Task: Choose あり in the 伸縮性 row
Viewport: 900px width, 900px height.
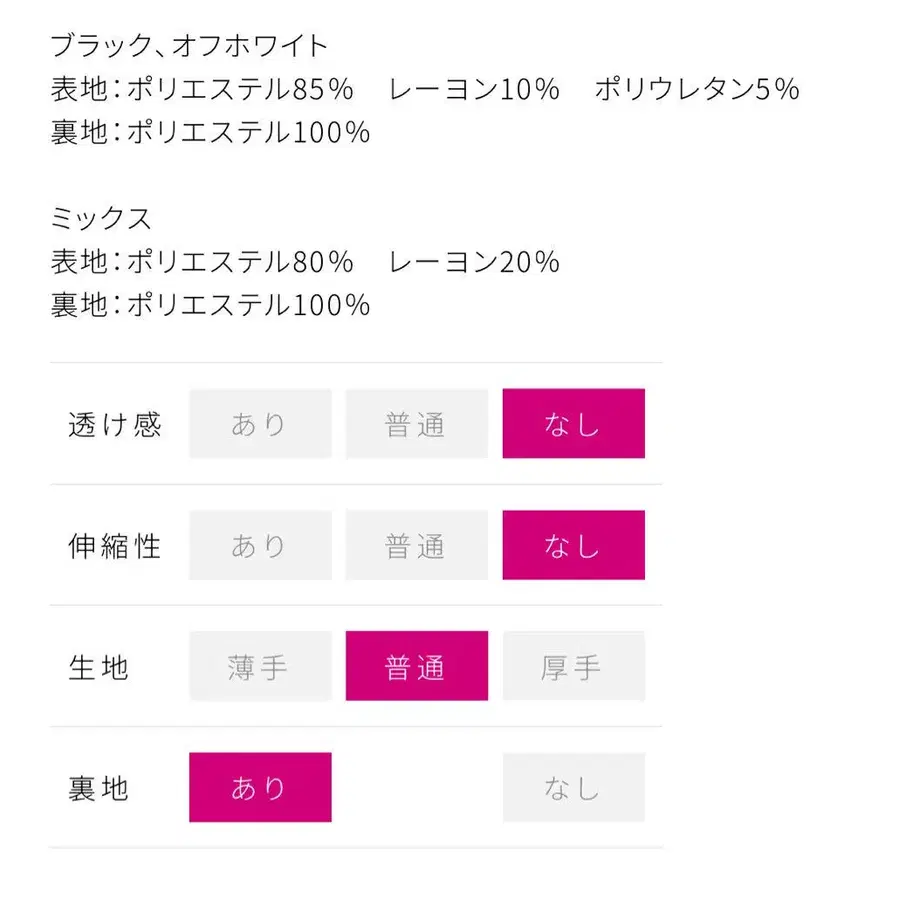Action: pyautogui.click(x=260, y=545)
